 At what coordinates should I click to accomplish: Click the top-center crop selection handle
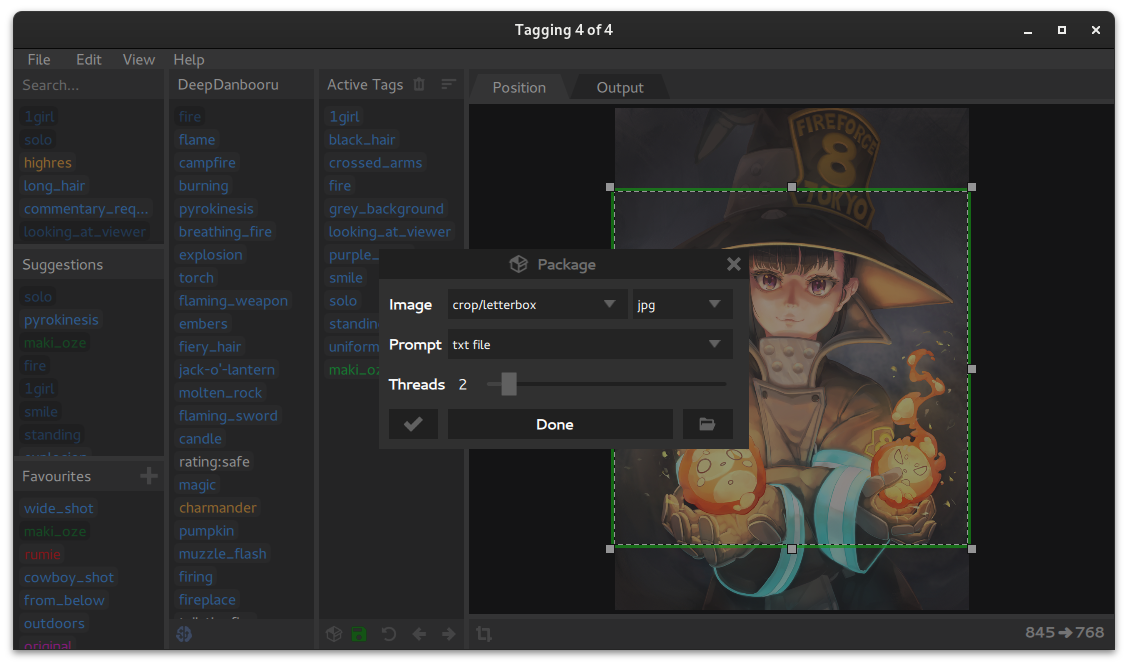792,187
